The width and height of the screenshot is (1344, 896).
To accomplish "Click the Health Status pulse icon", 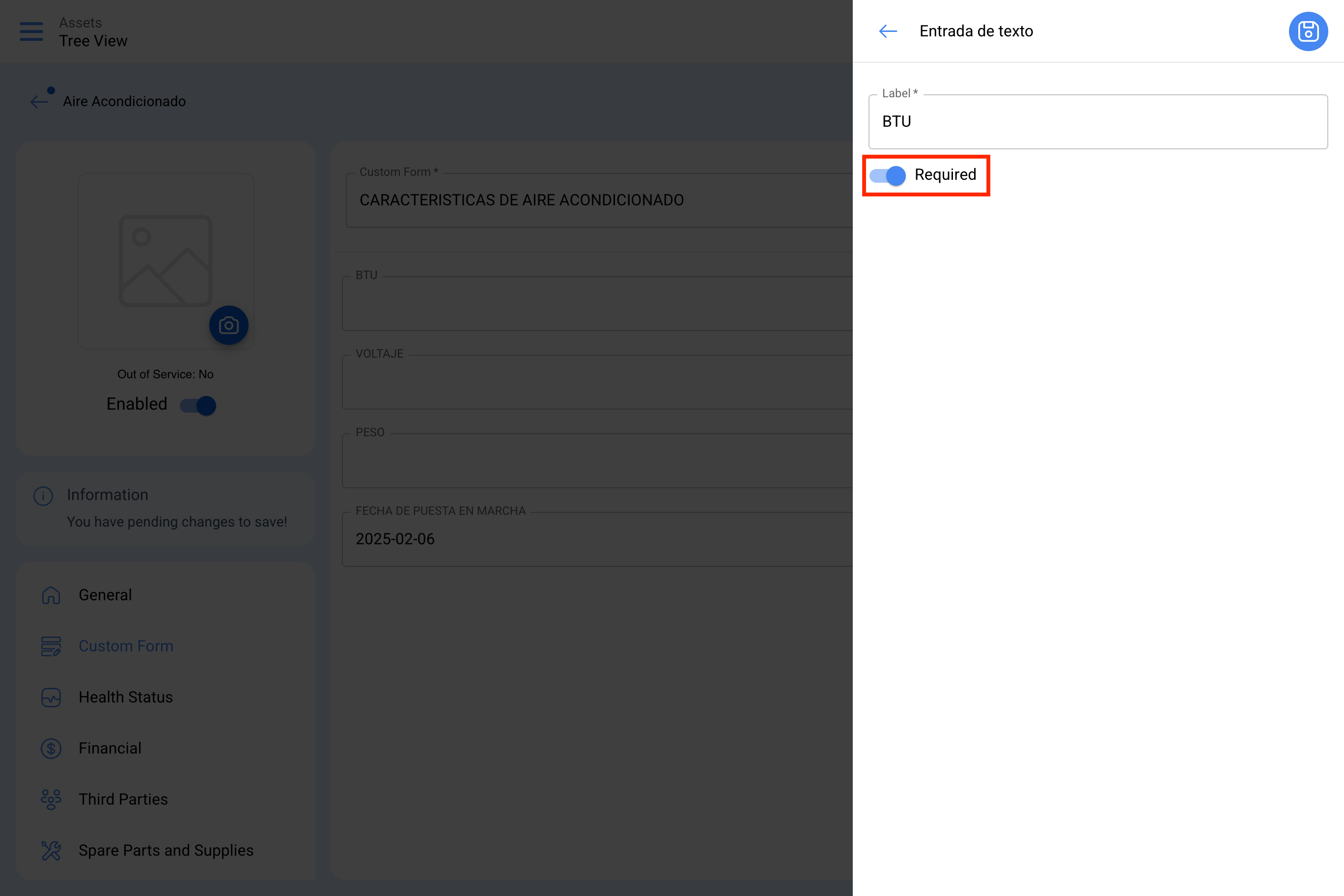I will [x=51, y=698].
